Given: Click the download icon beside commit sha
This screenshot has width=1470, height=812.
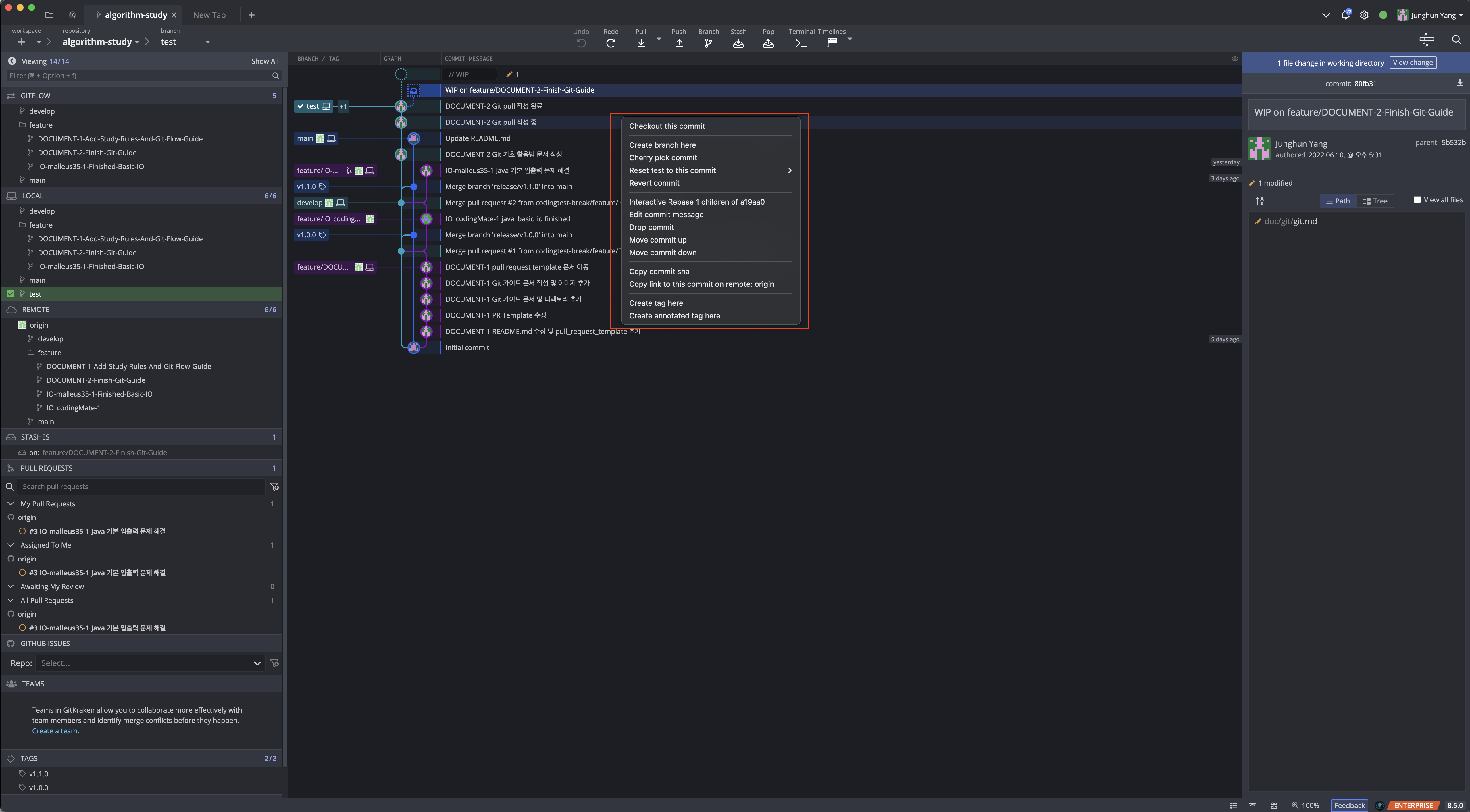Looking at the screenshot, I should tap(1460, 83).
